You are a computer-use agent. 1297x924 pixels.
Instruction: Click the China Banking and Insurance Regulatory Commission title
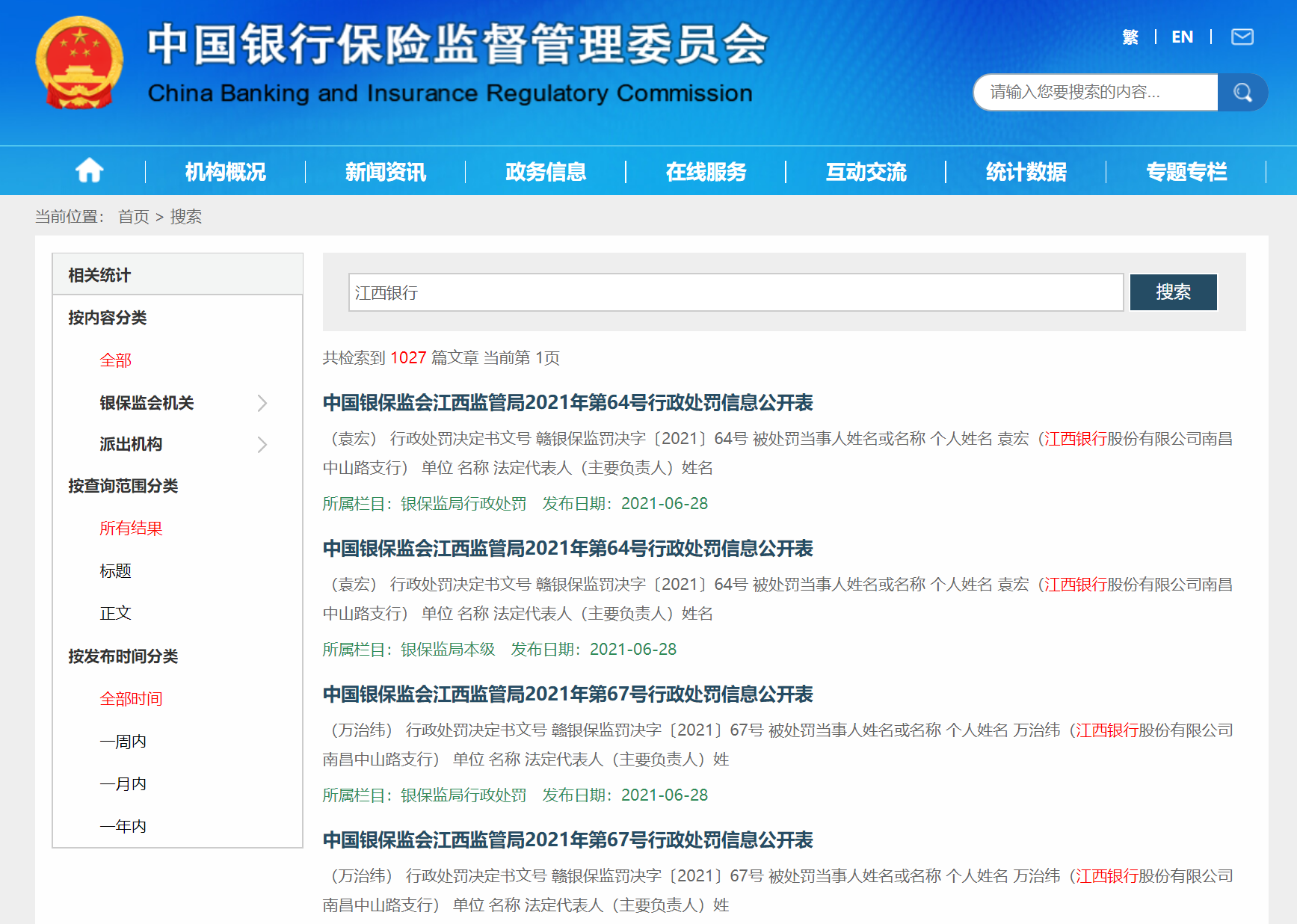coord(450,93)
